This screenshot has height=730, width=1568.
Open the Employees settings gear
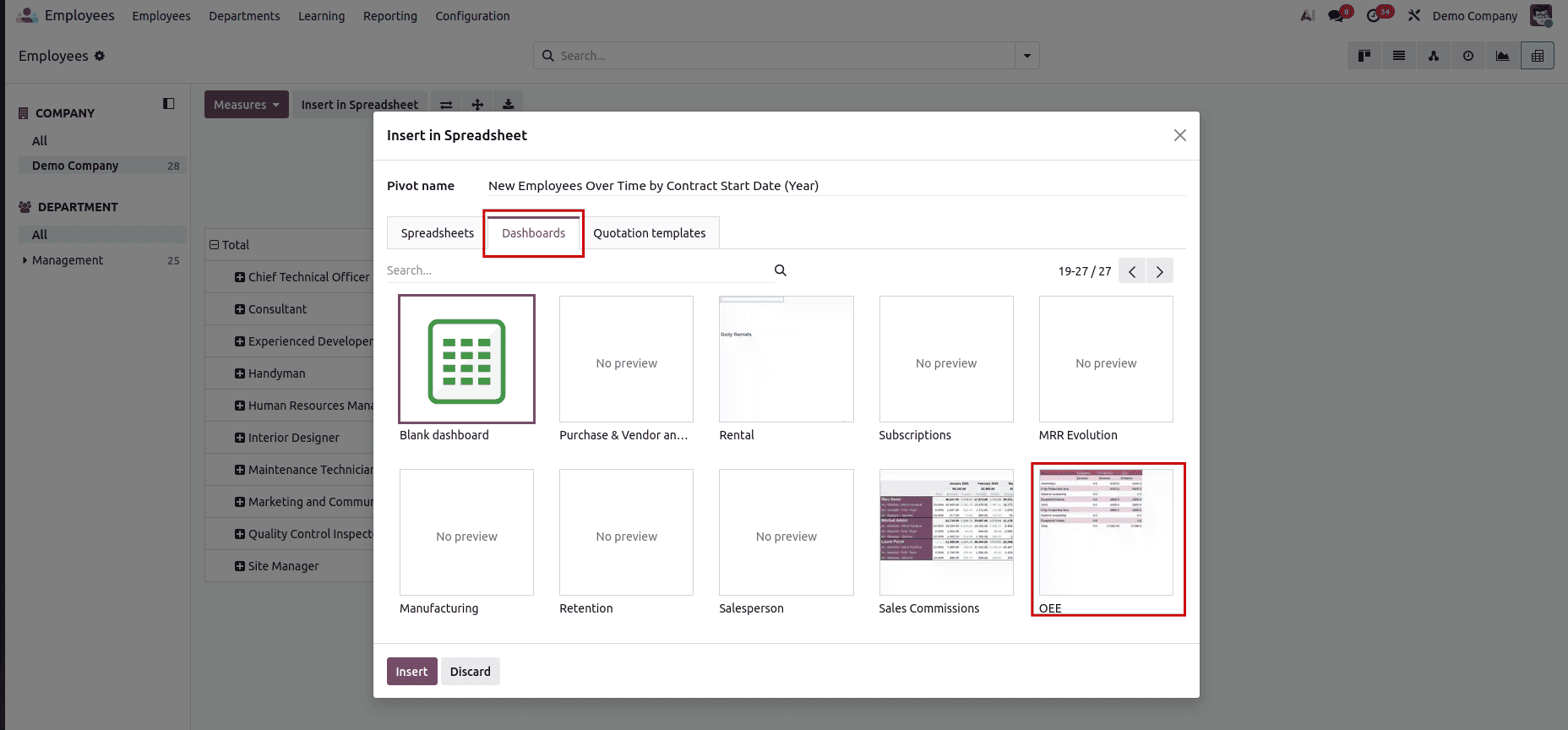coord(100,56)
